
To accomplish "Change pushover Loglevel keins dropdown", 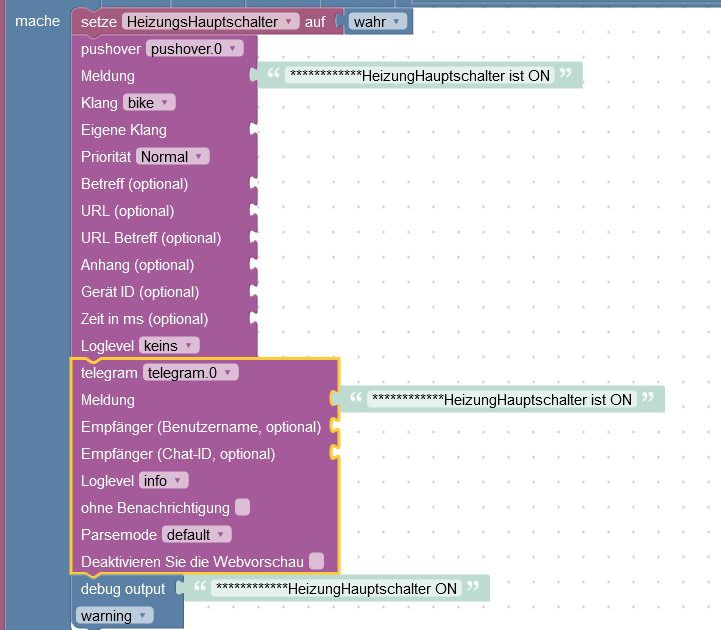I will 169,346.
